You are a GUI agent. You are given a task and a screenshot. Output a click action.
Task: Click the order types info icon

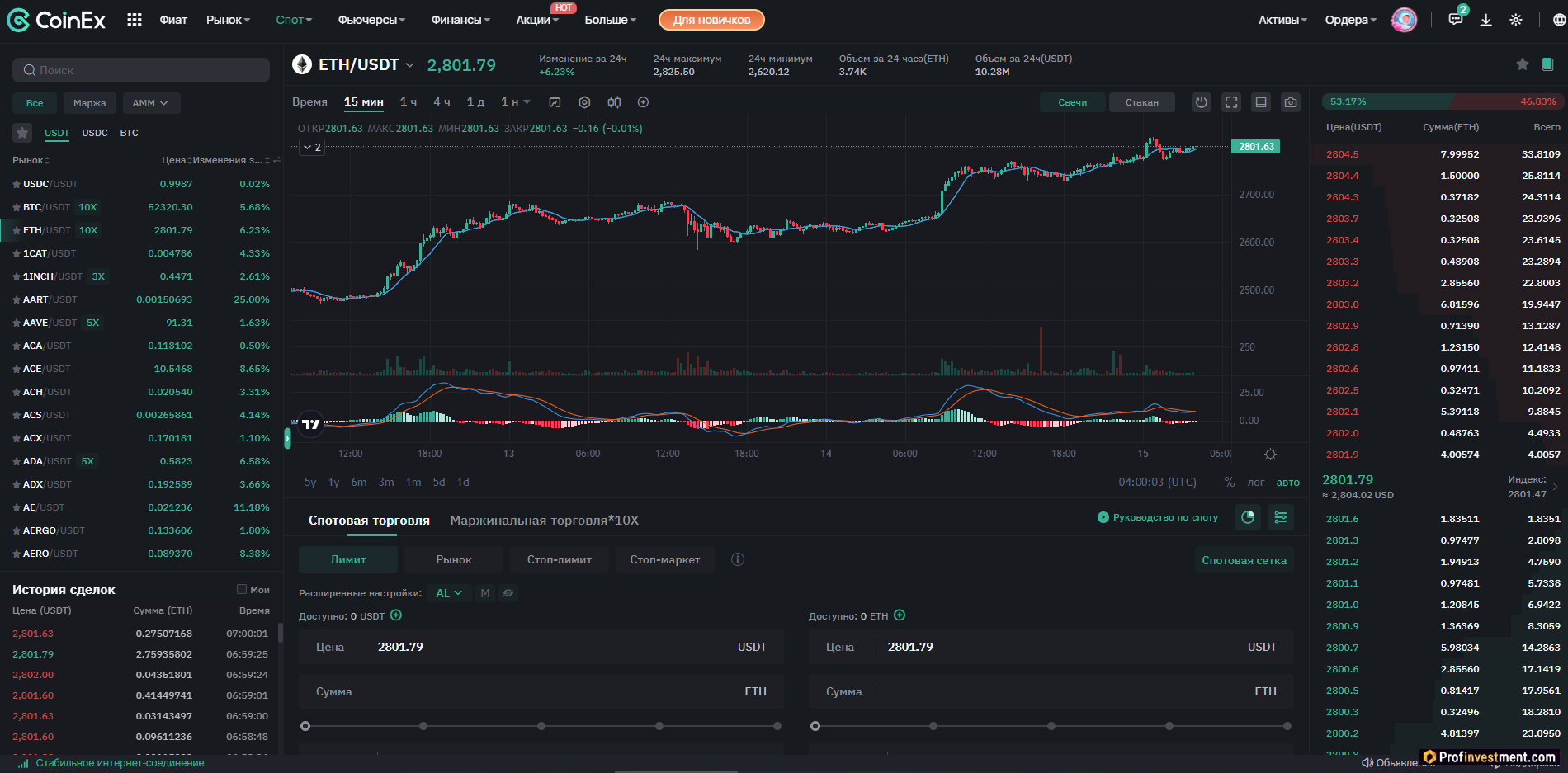coord(738,559)
